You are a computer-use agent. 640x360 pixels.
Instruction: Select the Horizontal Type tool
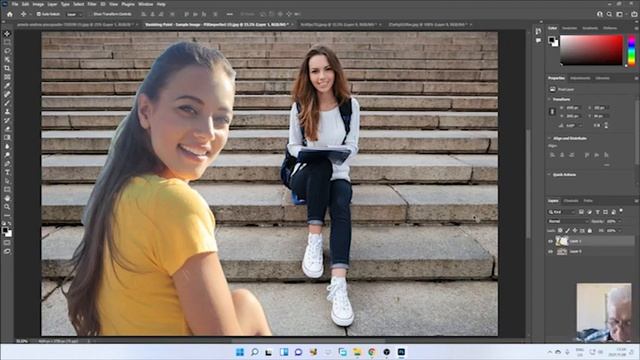coord(7,172)
